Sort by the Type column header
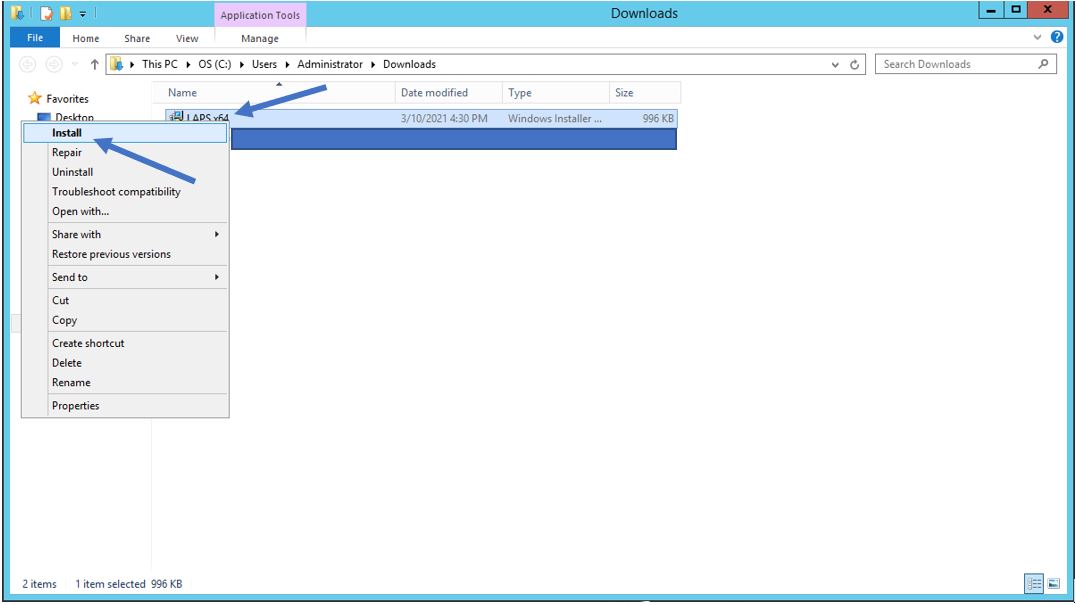This screenshot has height=605, width=1076. 556,93
